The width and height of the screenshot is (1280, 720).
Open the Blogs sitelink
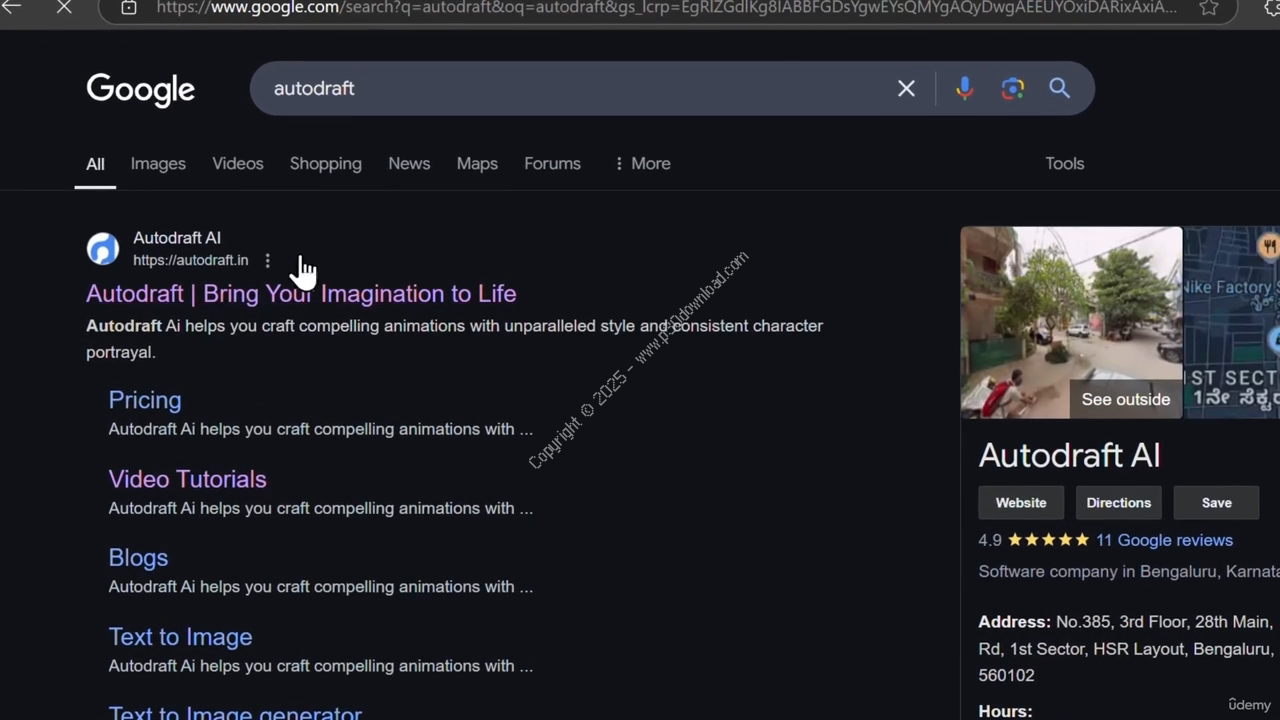(138, 558)
